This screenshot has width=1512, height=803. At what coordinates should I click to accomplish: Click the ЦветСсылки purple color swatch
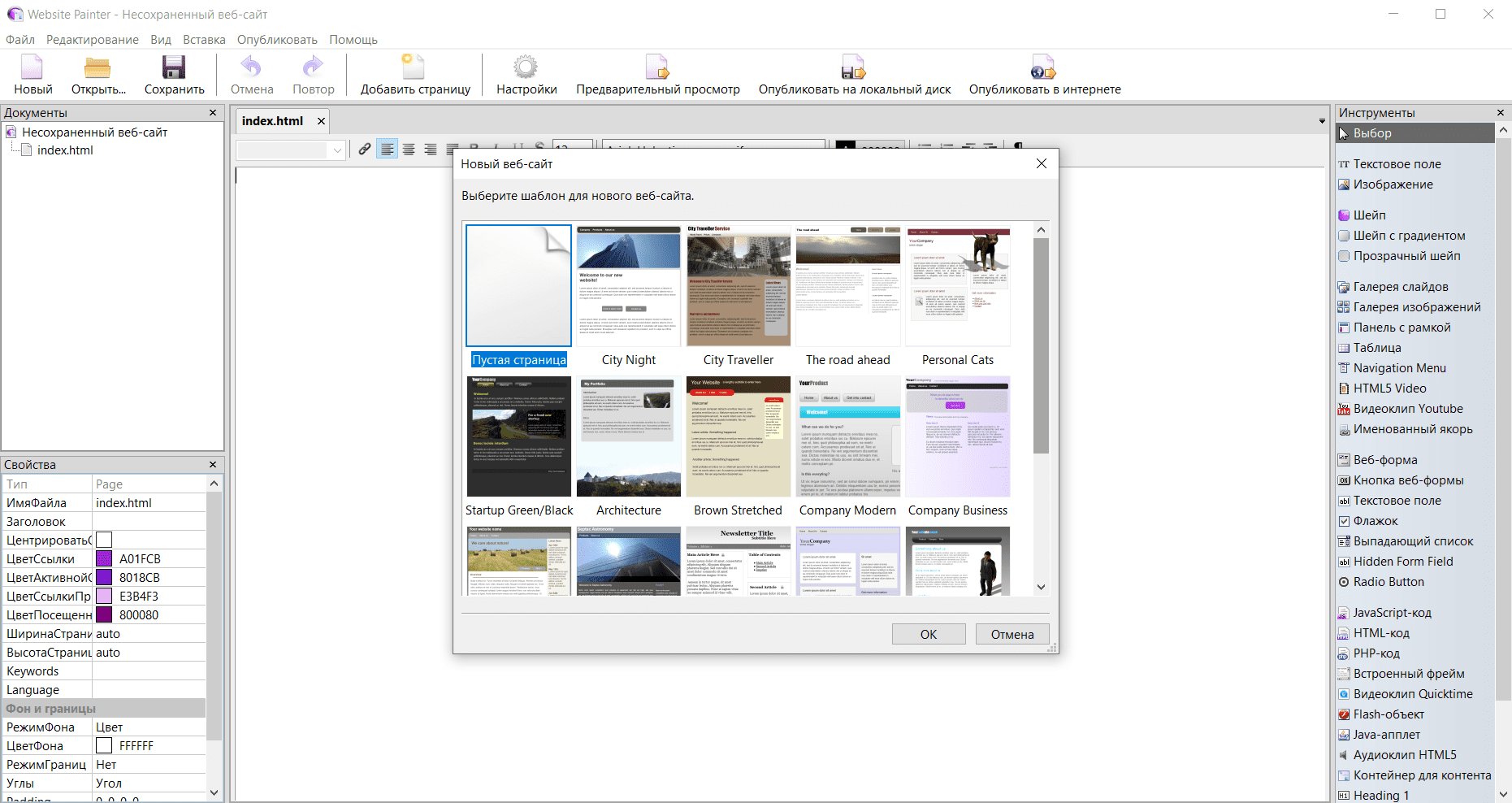(104, 559)
